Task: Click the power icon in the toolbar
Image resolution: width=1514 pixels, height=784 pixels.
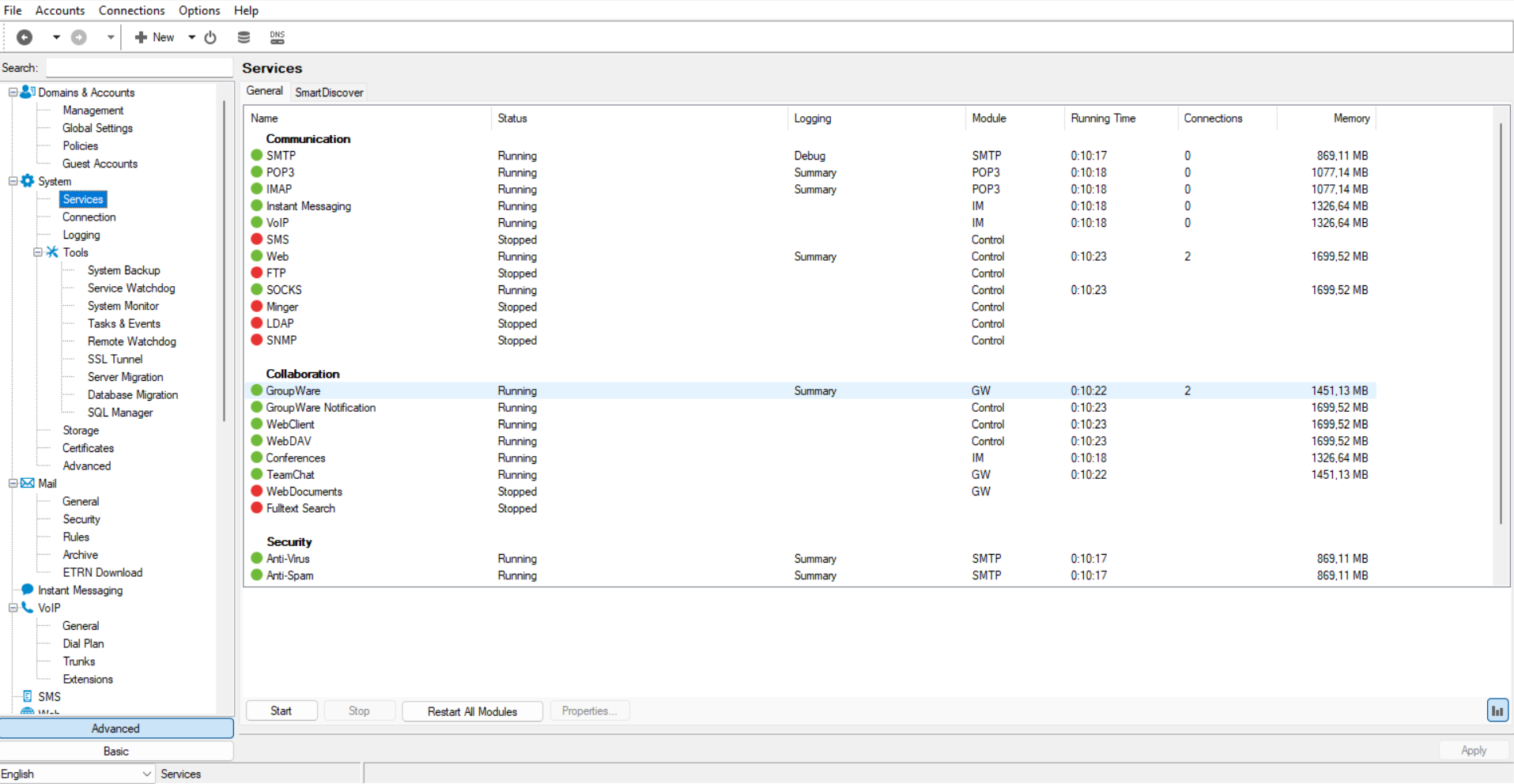Action: point(210,37)
